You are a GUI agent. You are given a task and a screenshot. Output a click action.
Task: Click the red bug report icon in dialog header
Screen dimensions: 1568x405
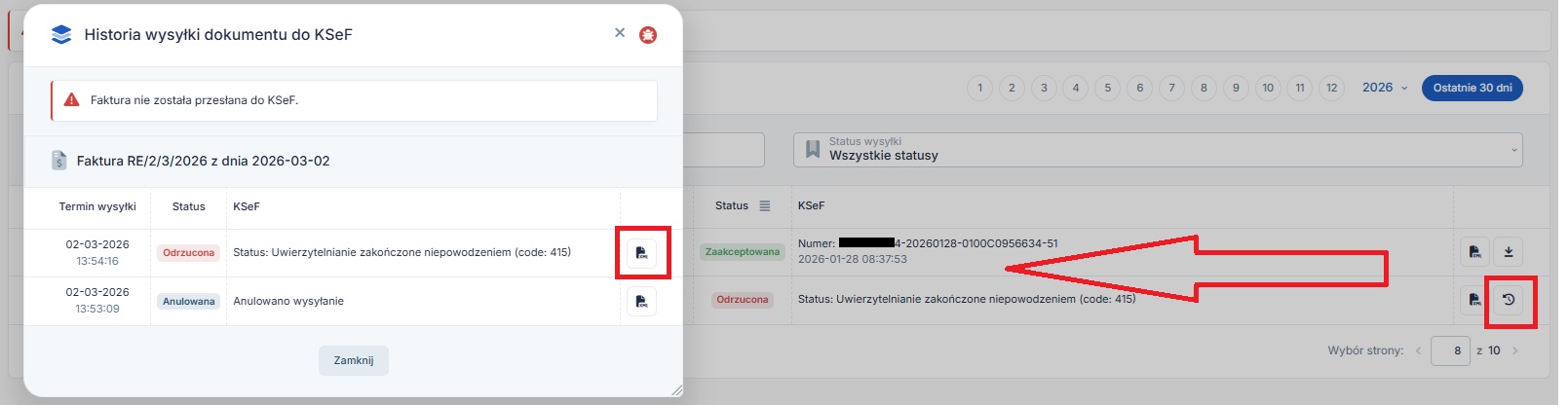[x=648, y=35]
